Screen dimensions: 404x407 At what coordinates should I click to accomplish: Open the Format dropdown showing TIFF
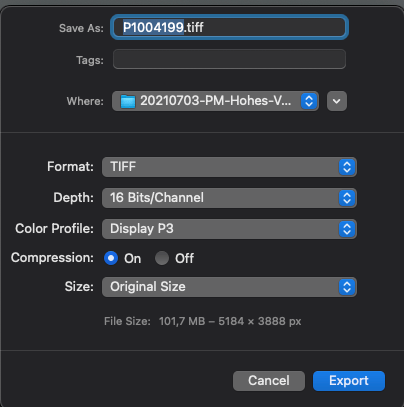click(x=229, y=167)
